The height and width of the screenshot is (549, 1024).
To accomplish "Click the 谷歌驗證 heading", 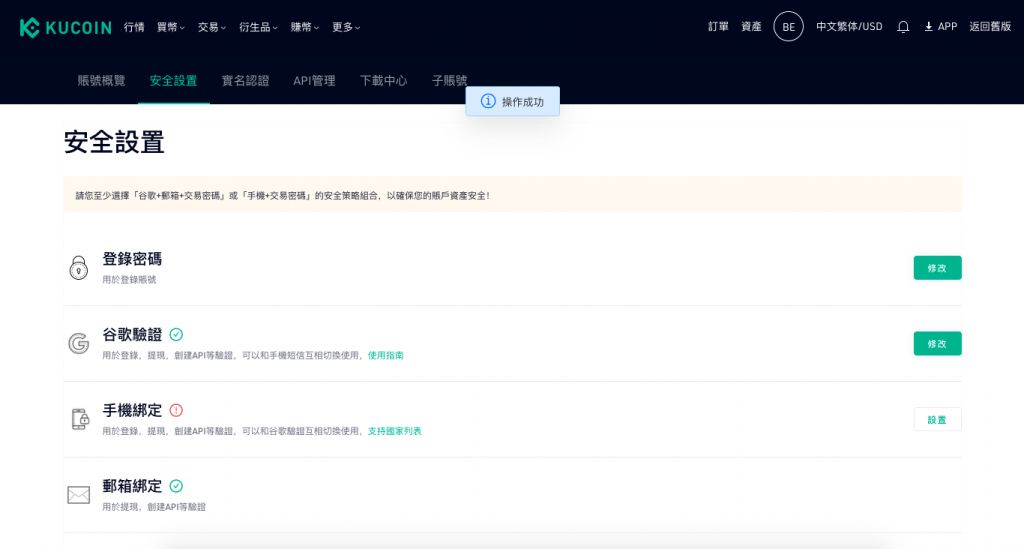I will tap(132, 335).
